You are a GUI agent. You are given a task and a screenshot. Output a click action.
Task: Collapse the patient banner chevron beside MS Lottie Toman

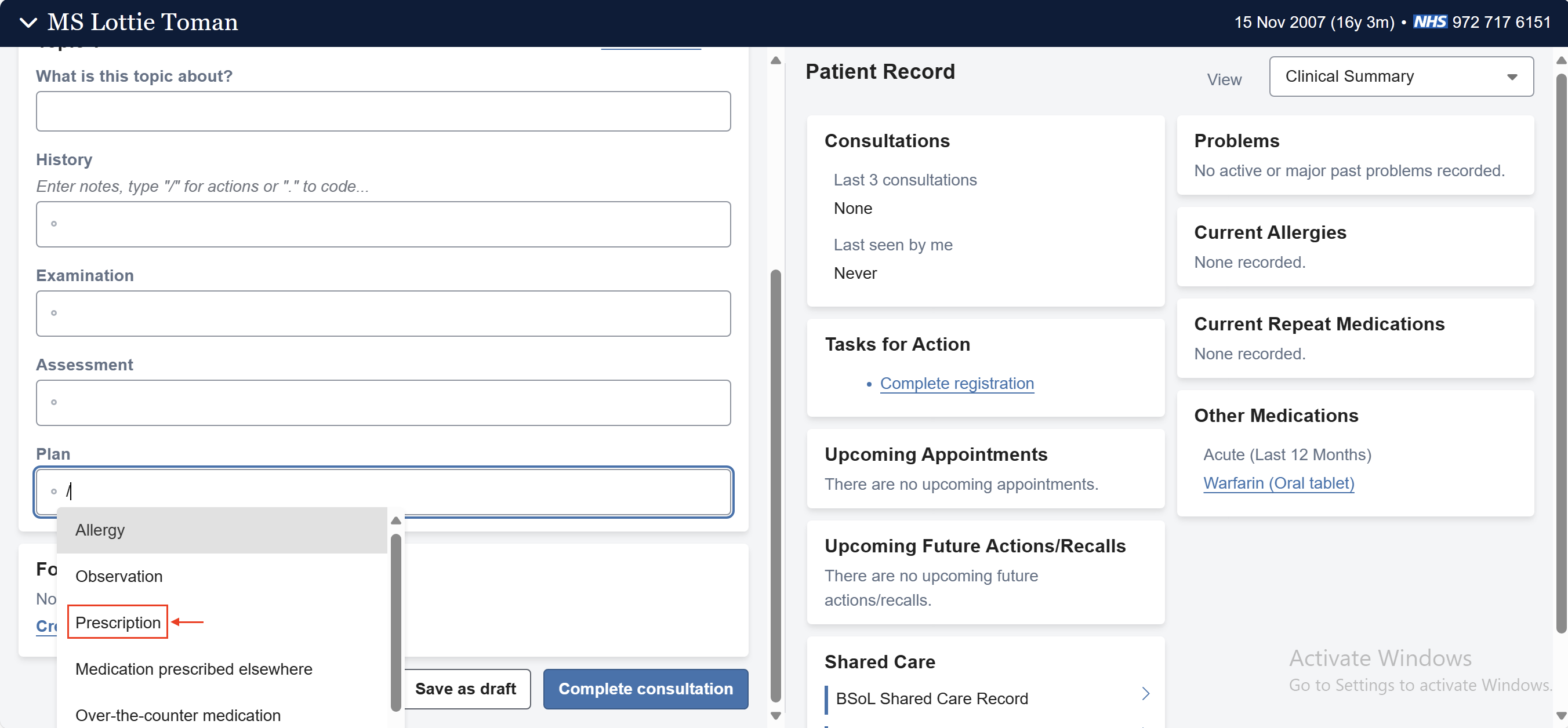point(28,23)
